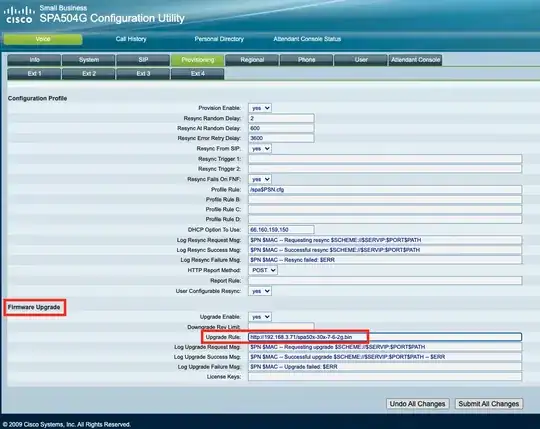
Task: Click the Profile Rule D field
Action: tap(385, 220)
